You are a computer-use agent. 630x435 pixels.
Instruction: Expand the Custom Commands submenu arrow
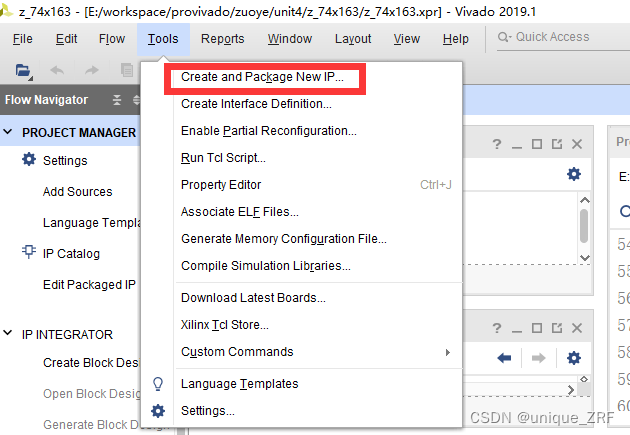448,352
